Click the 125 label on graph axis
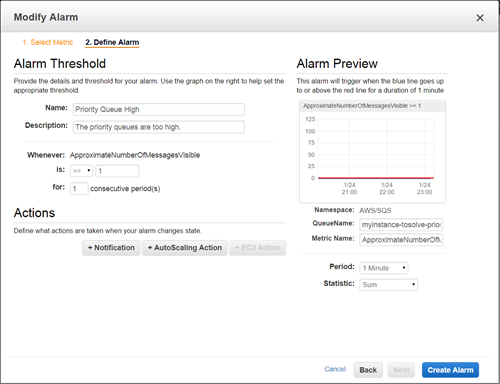The image size is (500, 384). pyautogui.click(x=310, y=119)
